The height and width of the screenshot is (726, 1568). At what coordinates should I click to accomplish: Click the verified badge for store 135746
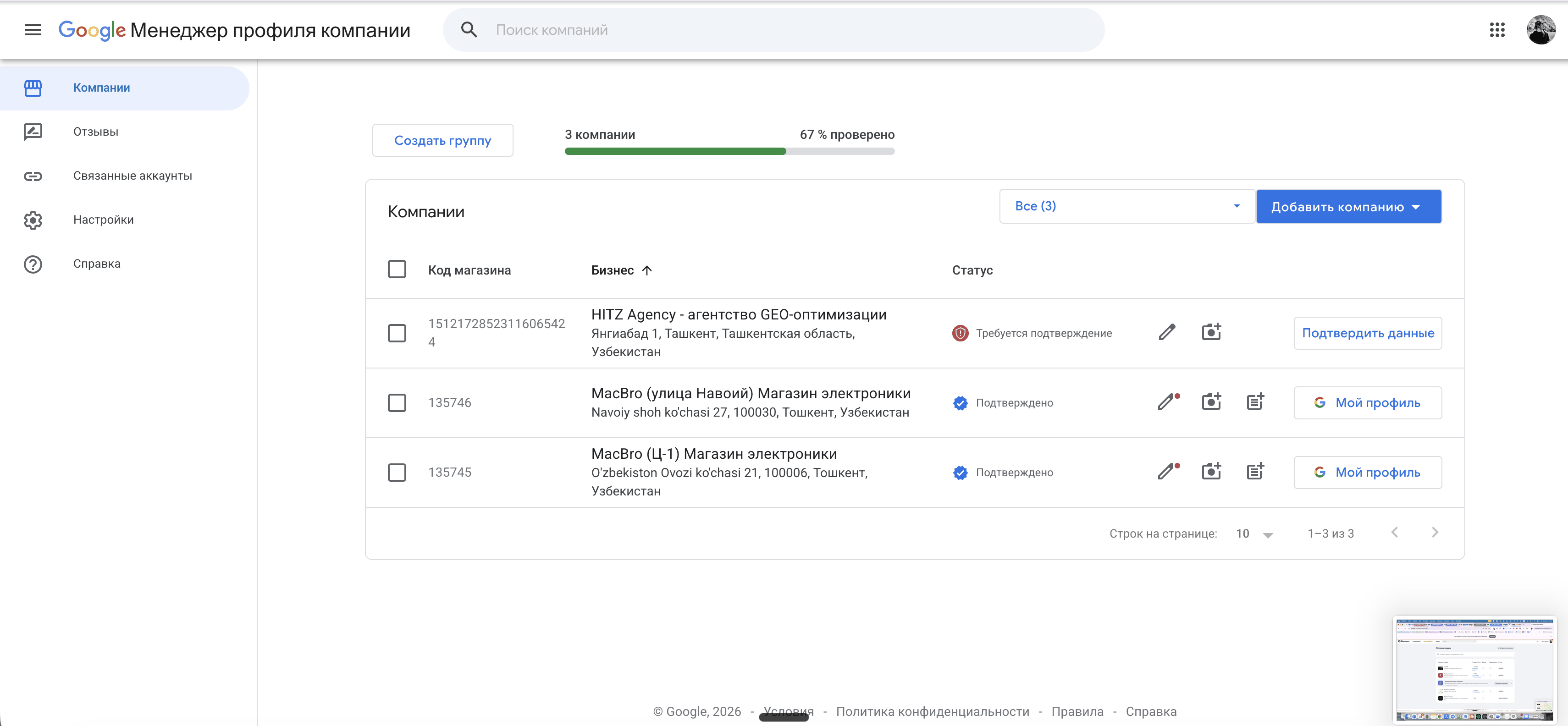tap(960, 403)
